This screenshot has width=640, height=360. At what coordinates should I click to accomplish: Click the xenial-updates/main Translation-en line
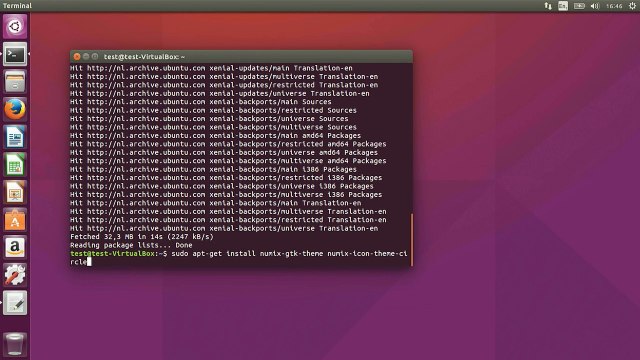pyautogui.click(x=211, y=68)
